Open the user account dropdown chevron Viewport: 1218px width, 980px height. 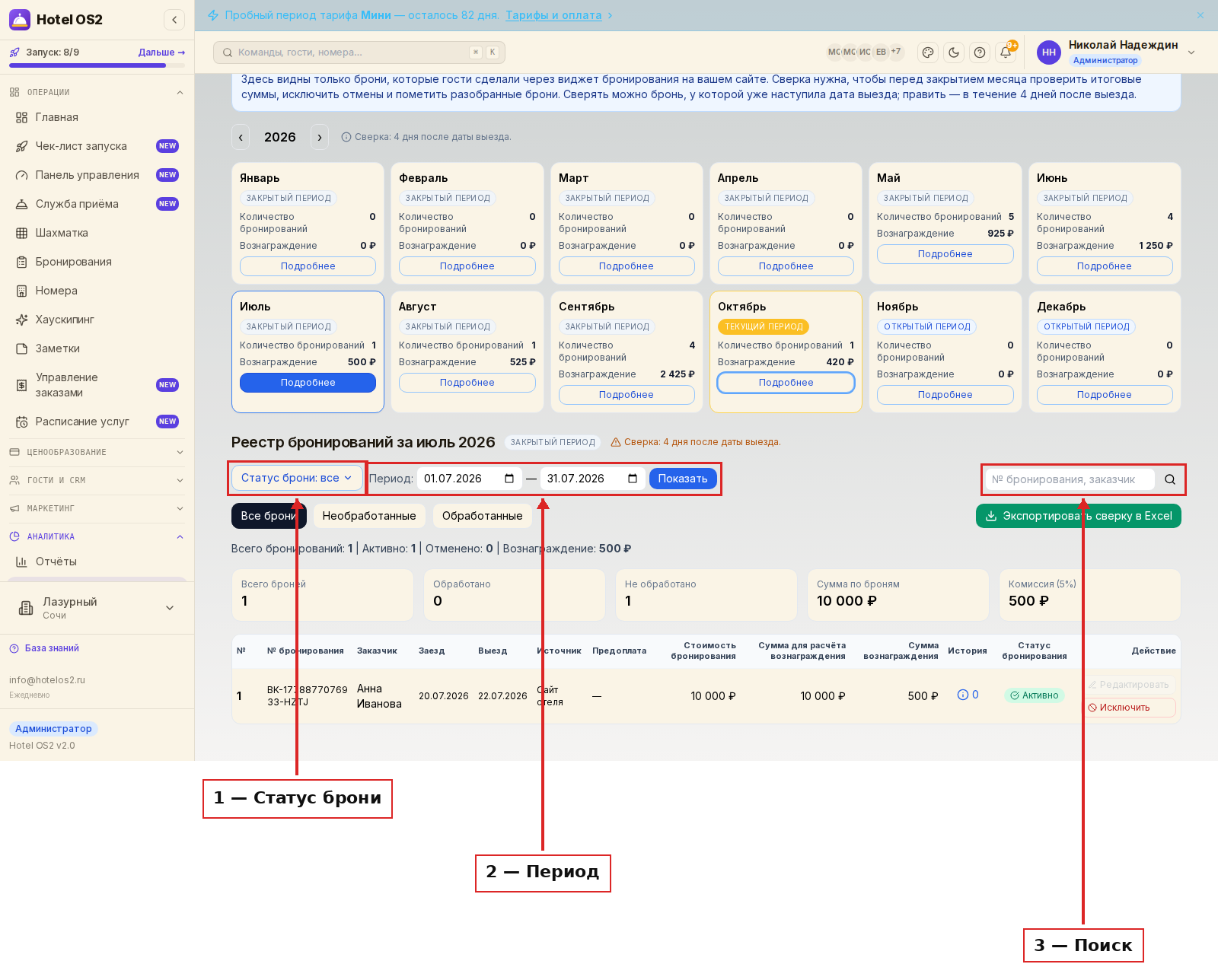tap(1191, 52)
